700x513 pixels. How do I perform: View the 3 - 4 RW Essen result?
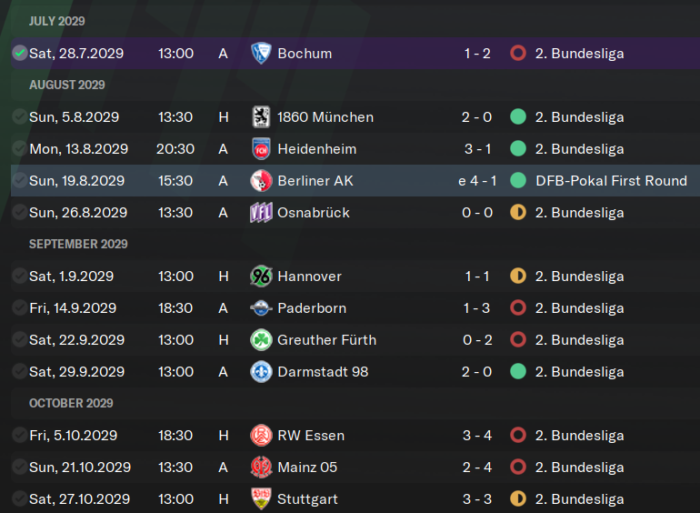(477, 435)
